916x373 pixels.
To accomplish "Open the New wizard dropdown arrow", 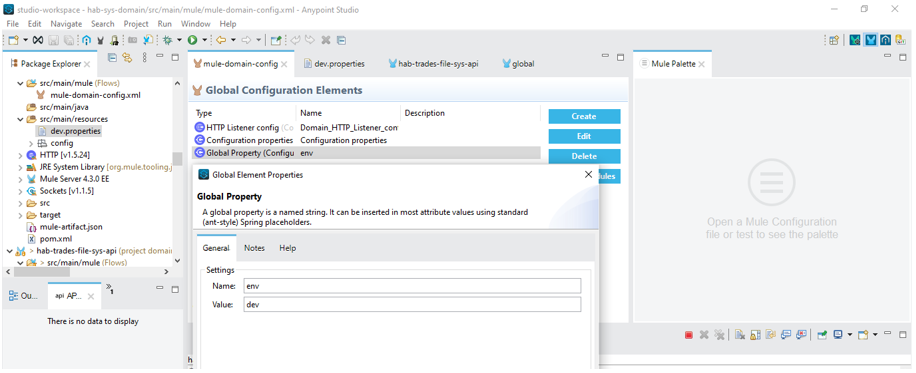I will click(x=25, y=40).
